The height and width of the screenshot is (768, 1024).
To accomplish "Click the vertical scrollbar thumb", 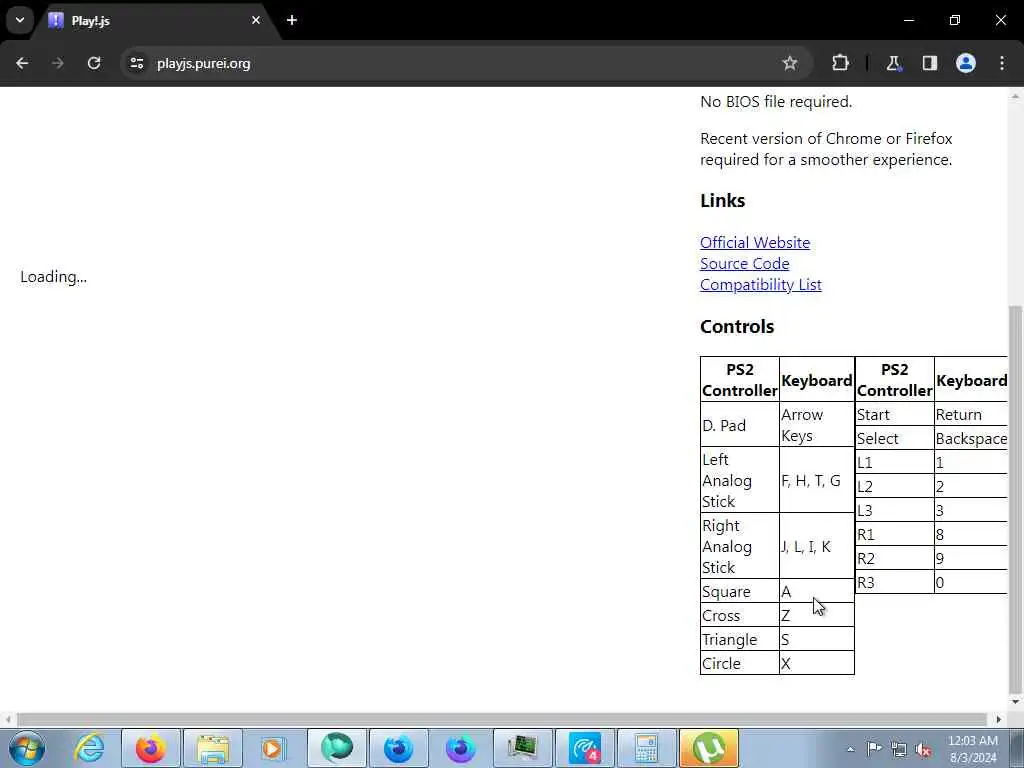I will 1015,499.
